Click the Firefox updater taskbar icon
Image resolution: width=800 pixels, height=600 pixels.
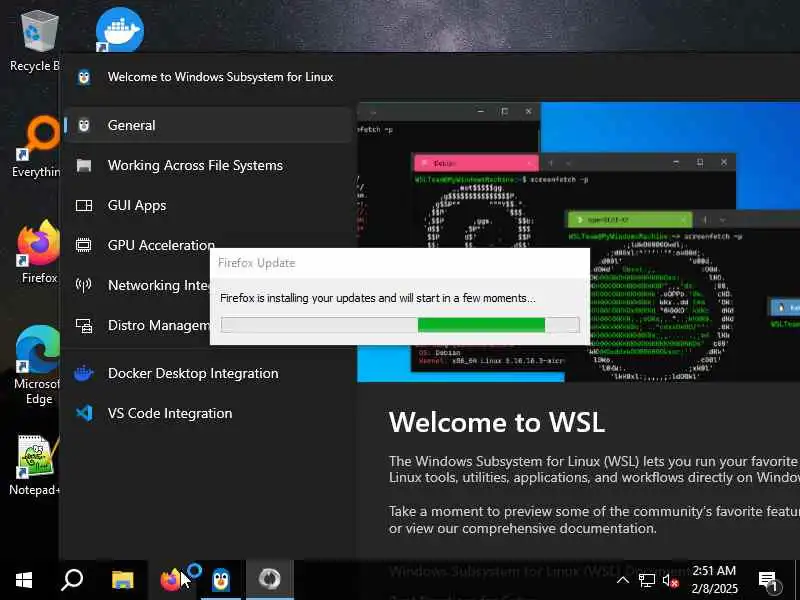[270, 580]
